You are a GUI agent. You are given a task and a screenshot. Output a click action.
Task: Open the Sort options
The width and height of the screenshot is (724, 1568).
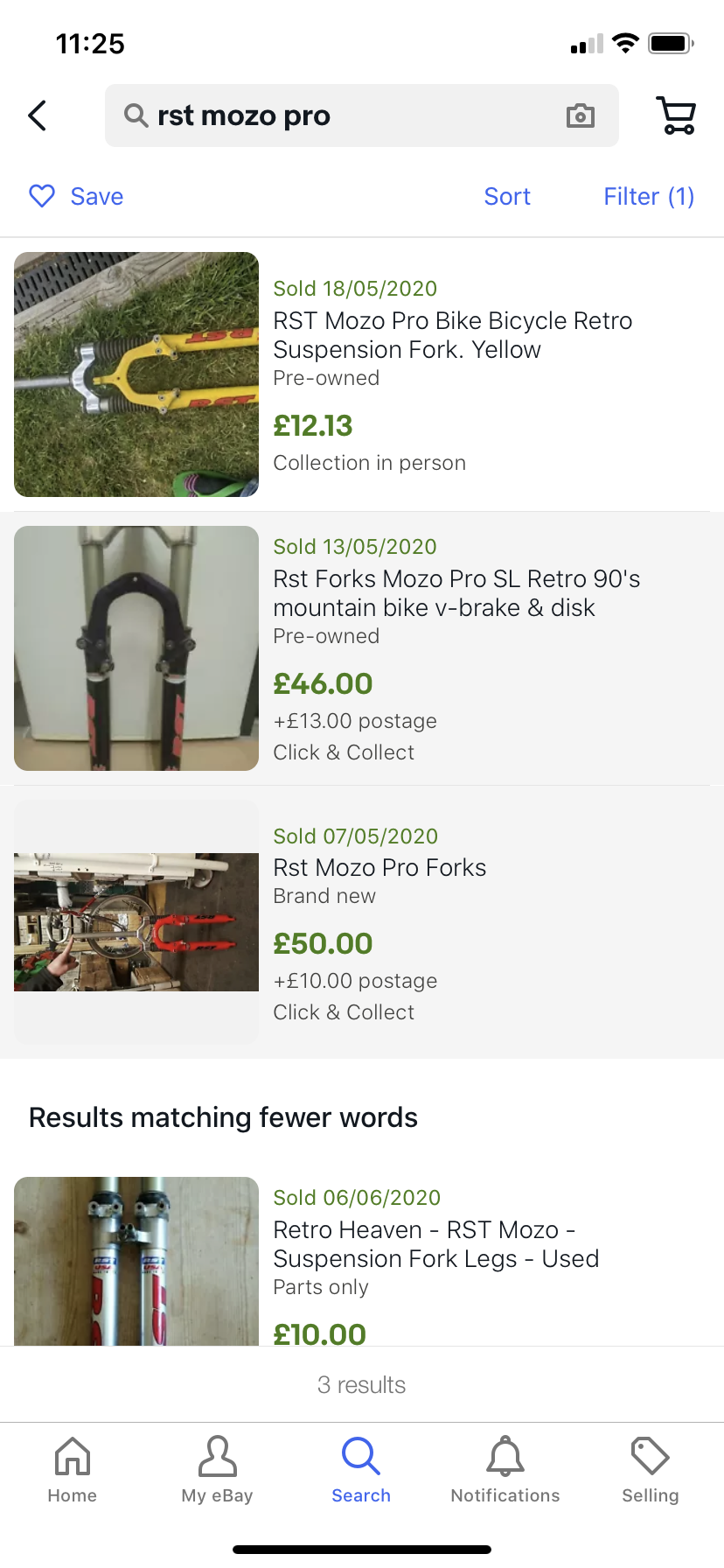coord(507,197)
